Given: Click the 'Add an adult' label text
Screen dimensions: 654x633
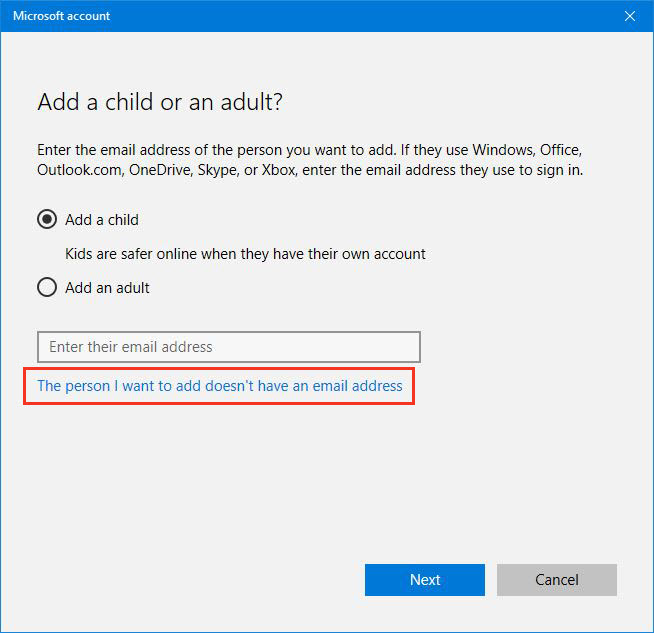Looking at the screenshot, I should pyautogui.click(x=107, y=288).
